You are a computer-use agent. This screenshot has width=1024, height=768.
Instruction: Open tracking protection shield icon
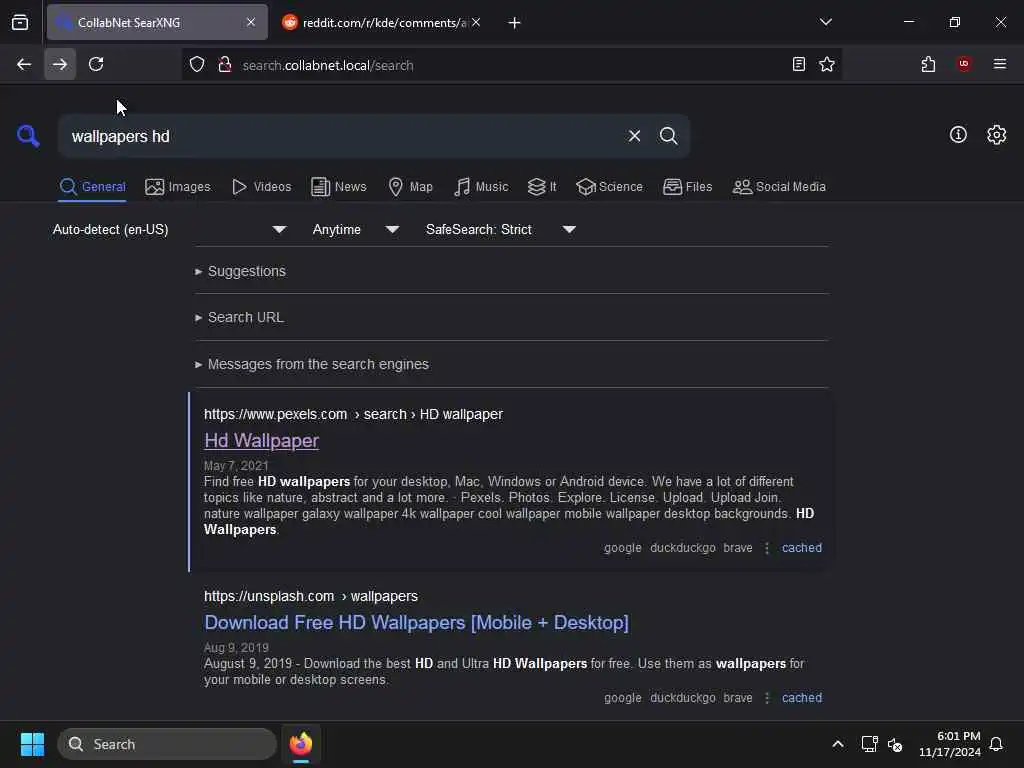pyautogui.click(x=197, y=64)
